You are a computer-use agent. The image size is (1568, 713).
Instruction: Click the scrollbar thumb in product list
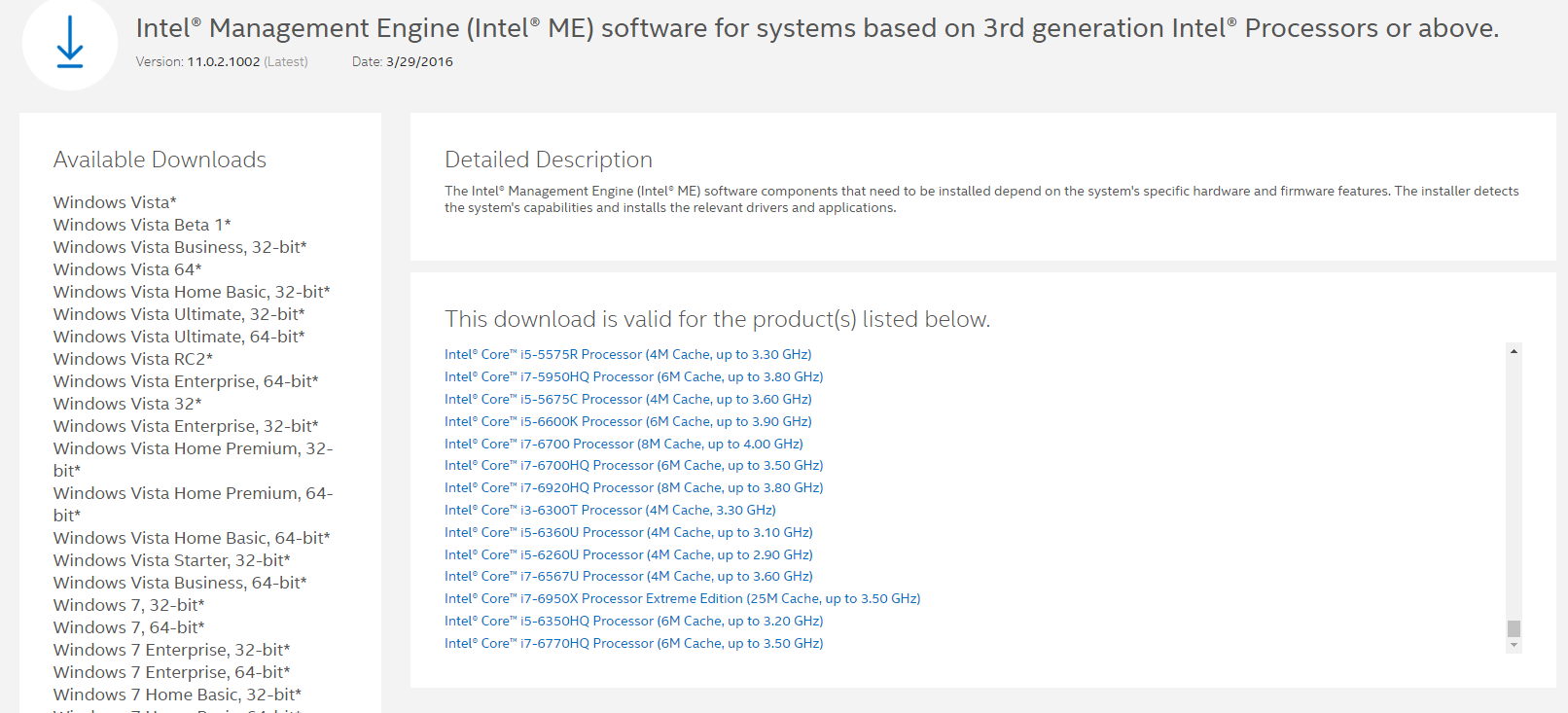1514,628
